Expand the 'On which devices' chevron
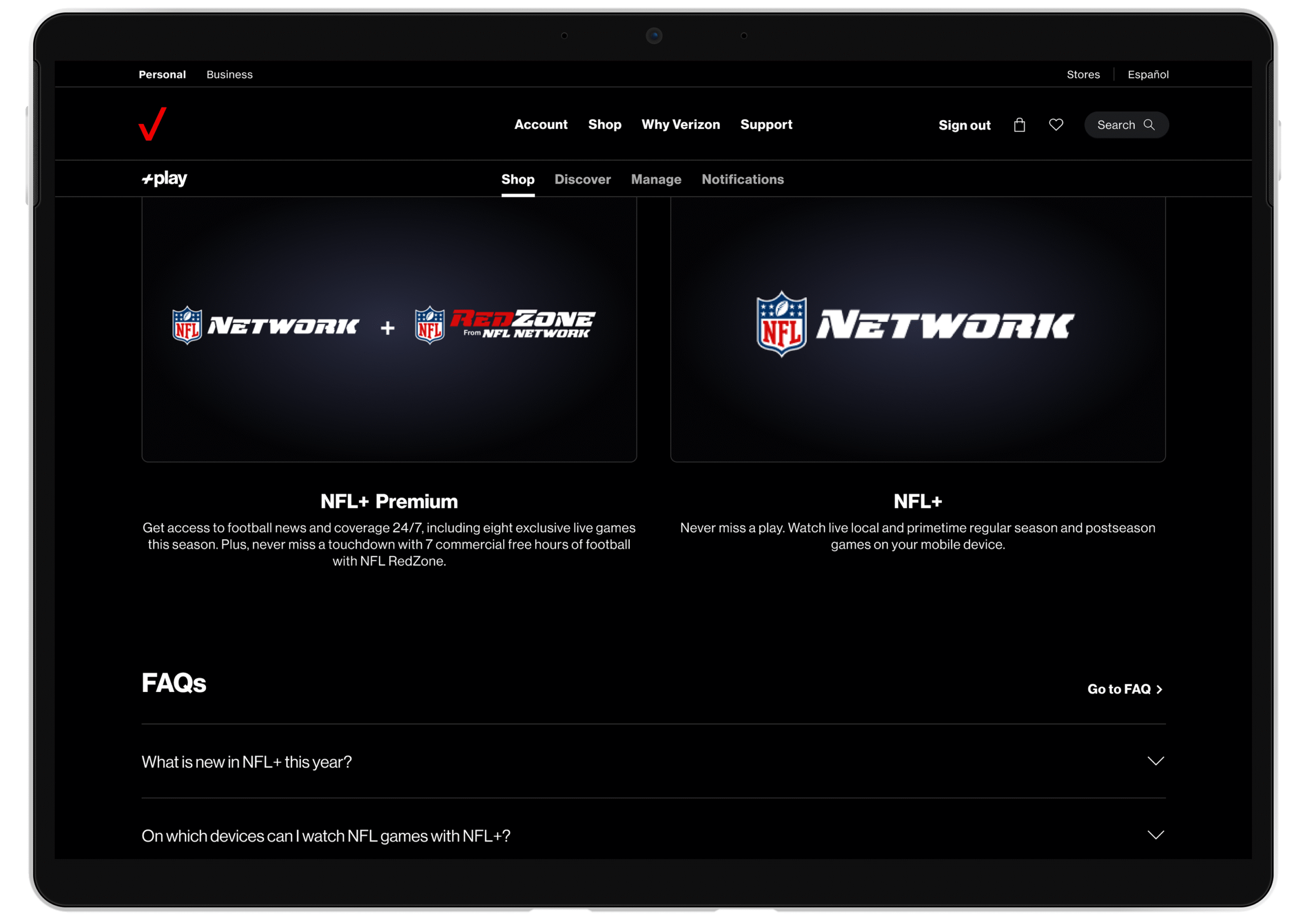Image resolution: width=1316 pixels, height=914 pixels. coord(1155,834)
